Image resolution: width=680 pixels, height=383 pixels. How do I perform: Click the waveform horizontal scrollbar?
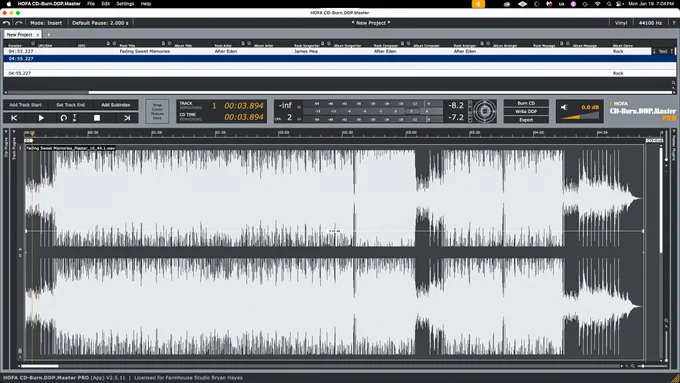coord(40,366)
